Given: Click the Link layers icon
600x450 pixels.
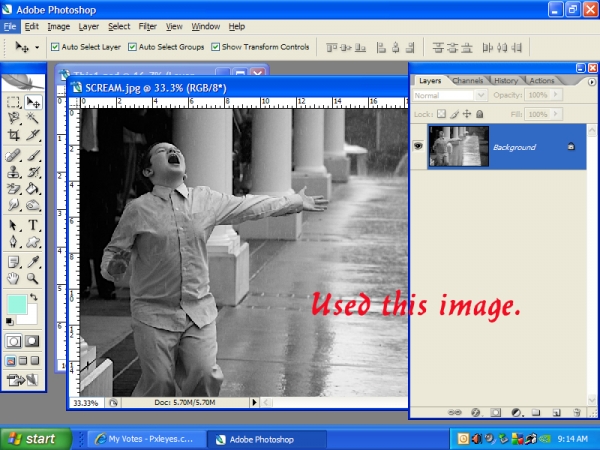Looking at the screenshot, I should (x=455, y=412).
